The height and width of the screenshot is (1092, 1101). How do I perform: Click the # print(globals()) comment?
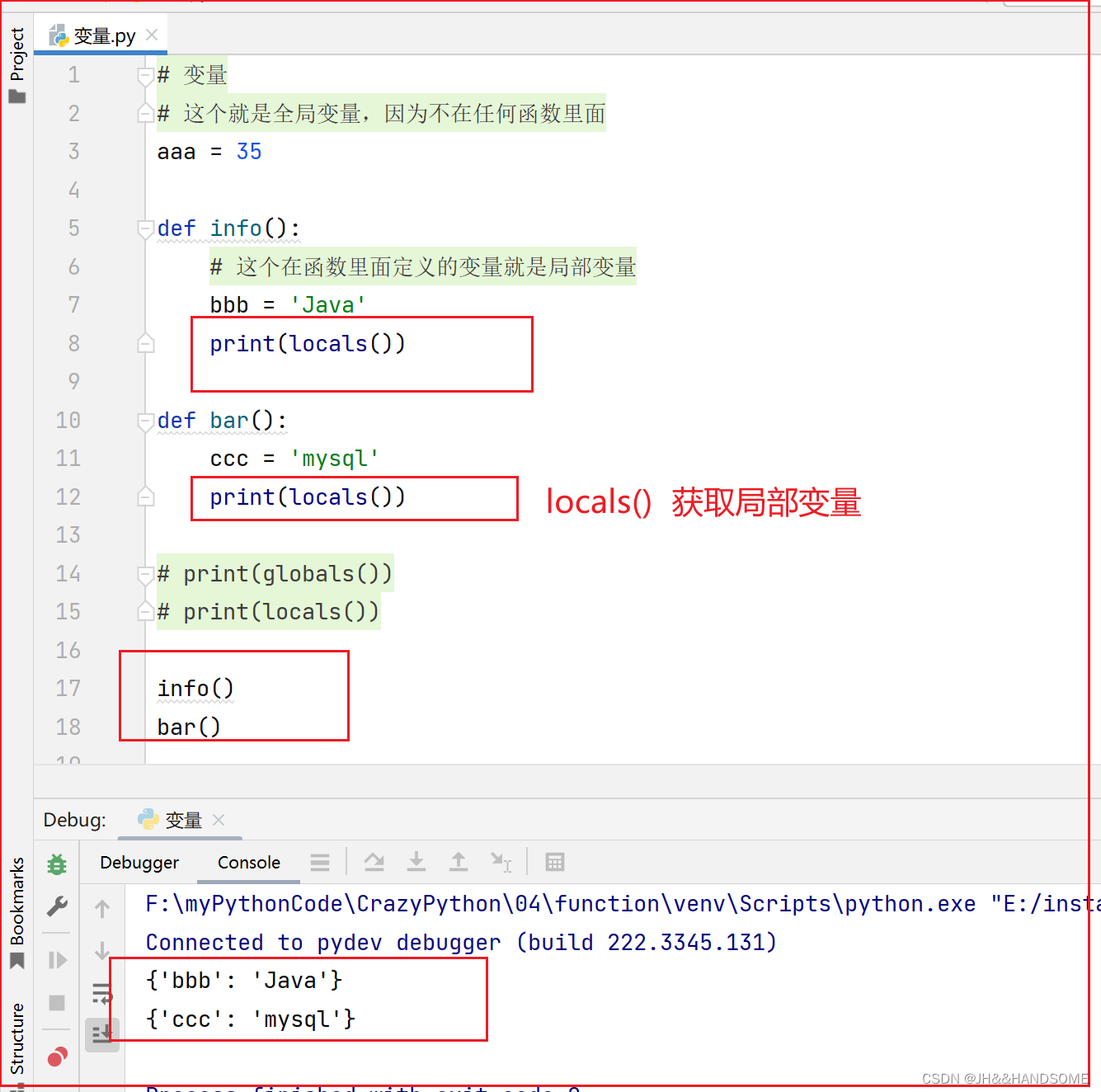[275, 574]
